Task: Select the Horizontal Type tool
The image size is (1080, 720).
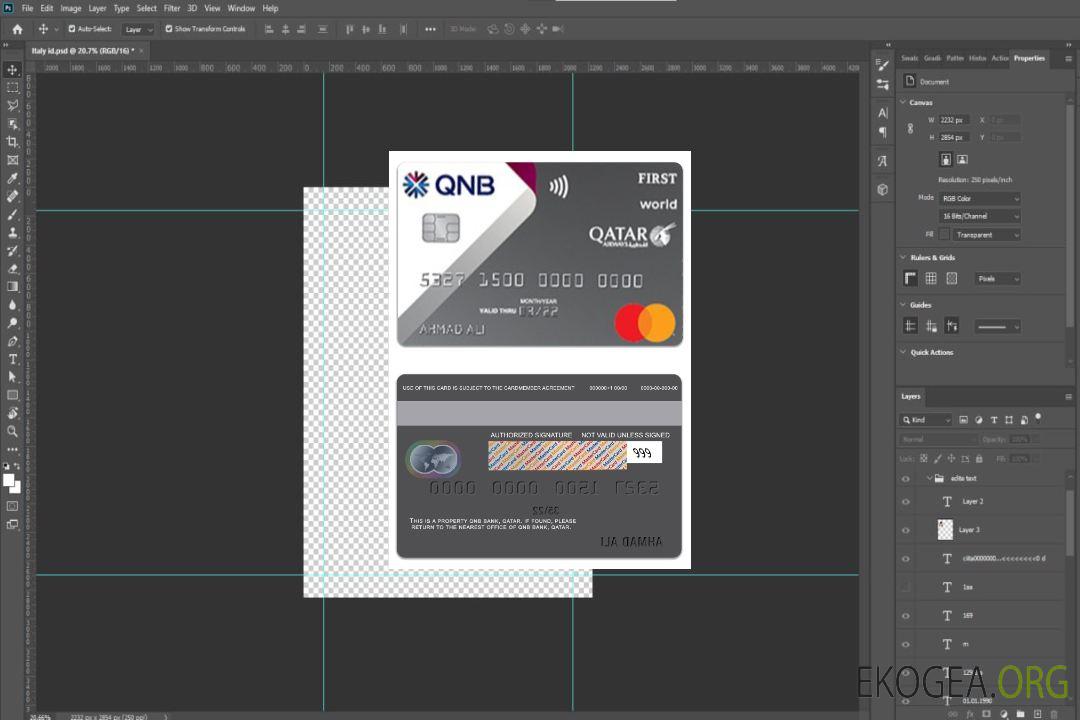Action: (x=12, y=359)
